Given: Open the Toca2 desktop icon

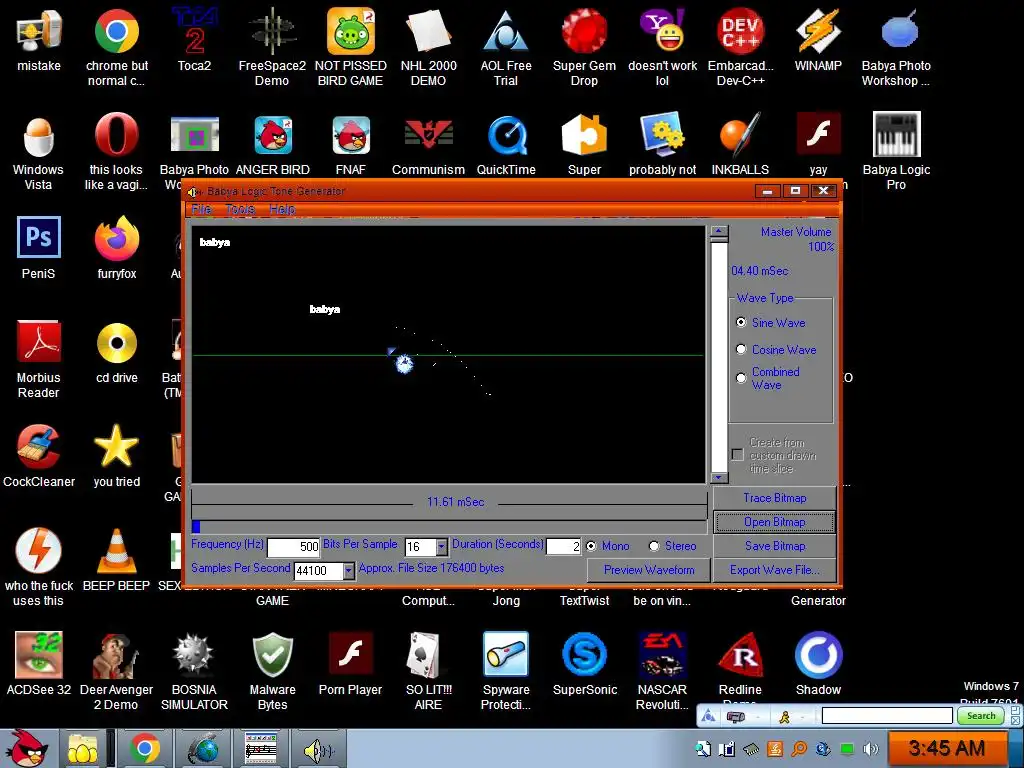Looking at the screenshot, I should [194, 39].
